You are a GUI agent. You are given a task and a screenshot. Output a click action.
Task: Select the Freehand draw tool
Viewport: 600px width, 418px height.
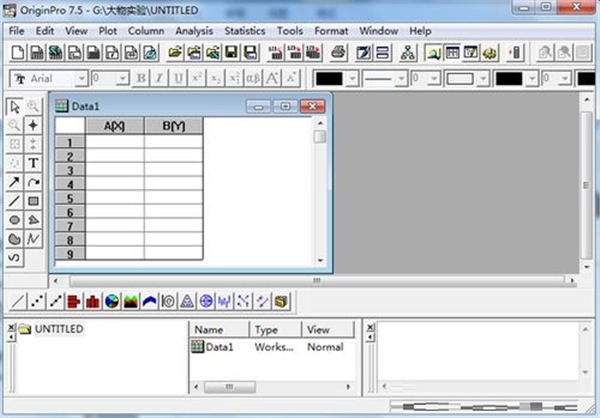[x=15, y=258]
